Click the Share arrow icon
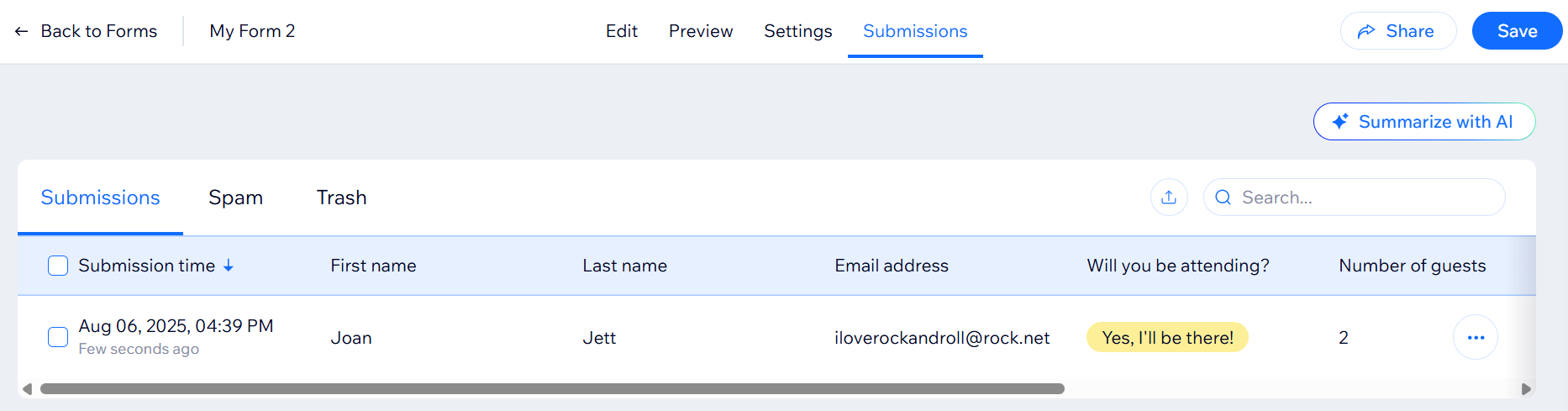This screenshot has height=411, width=1568. pyautogui.click(x=1366, y=31)
